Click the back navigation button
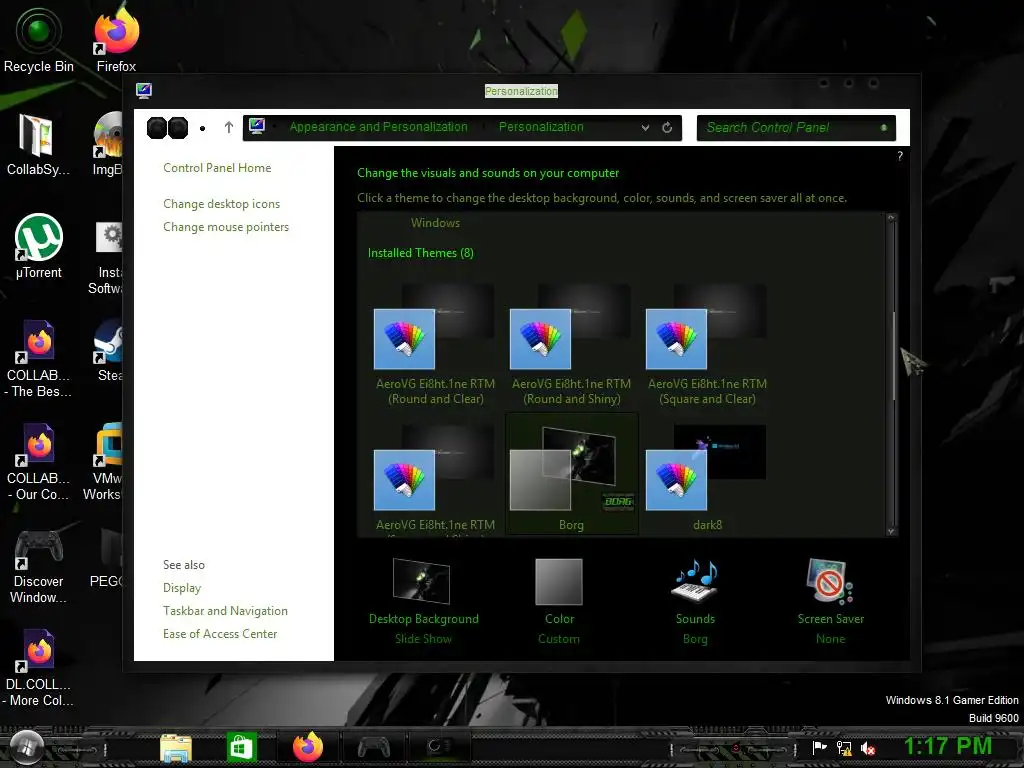This screenshot has width=1024, height=768. pos(157,128)
